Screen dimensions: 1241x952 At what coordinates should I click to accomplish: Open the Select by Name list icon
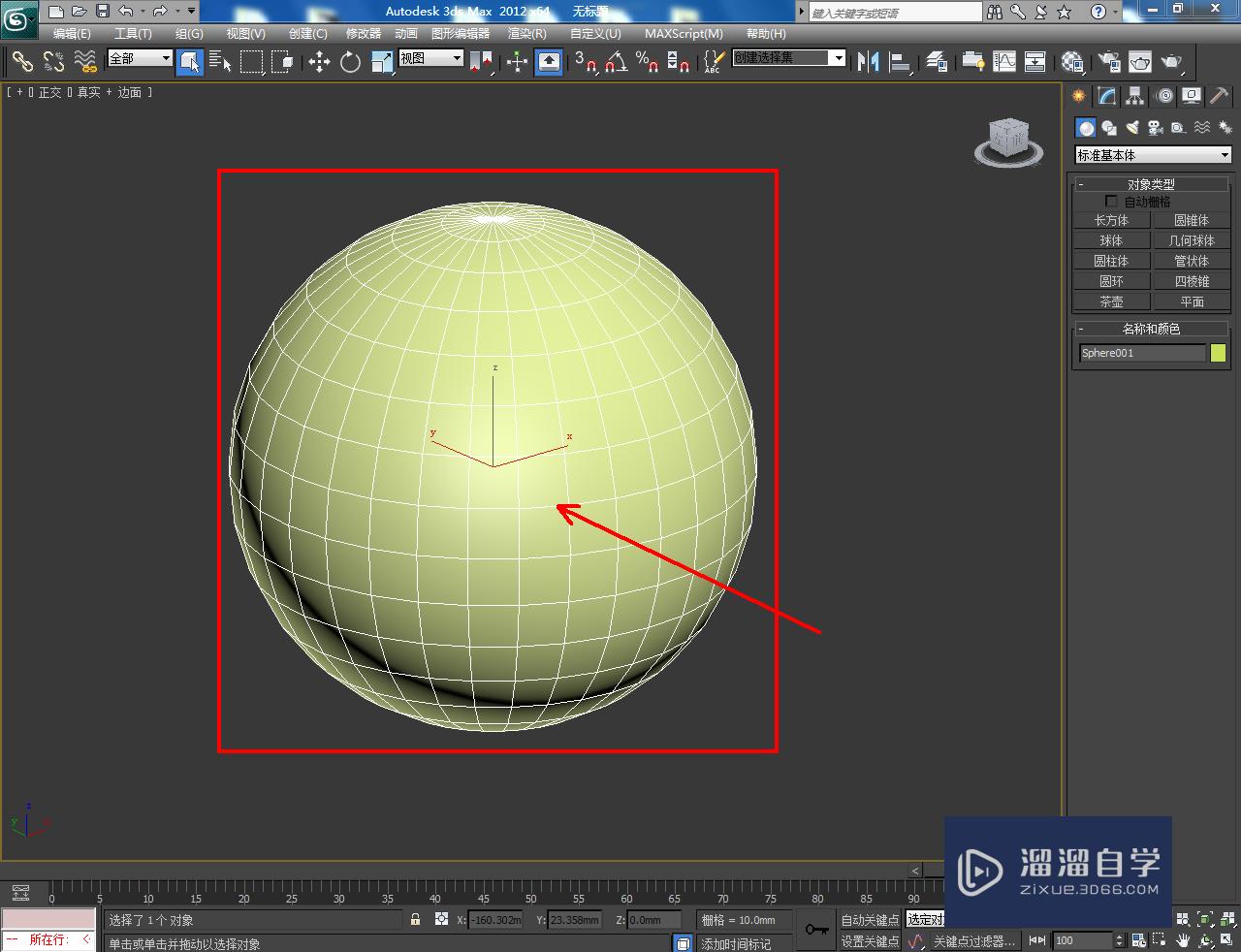[220, 62]
